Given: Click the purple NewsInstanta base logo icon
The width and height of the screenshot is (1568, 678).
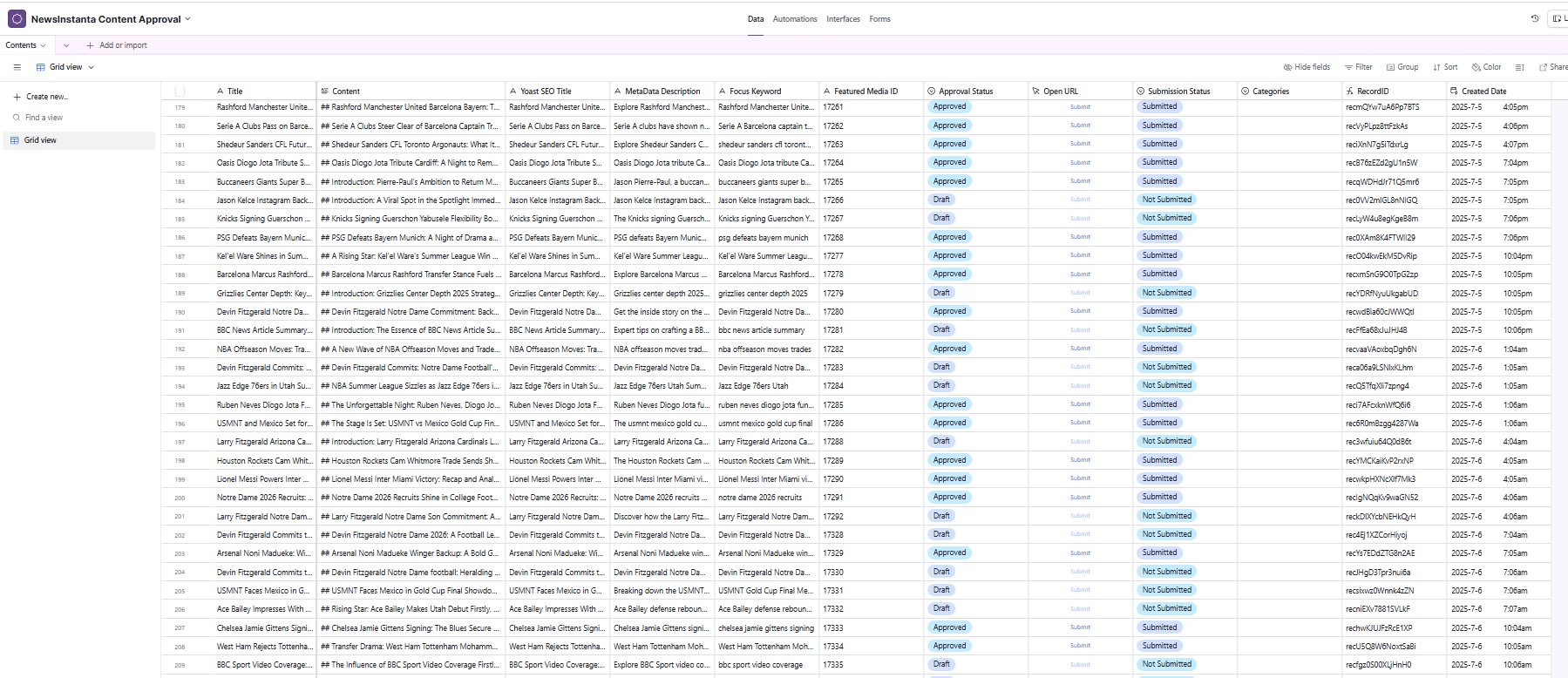Looking at the screenshot, I should coord(17,18).
